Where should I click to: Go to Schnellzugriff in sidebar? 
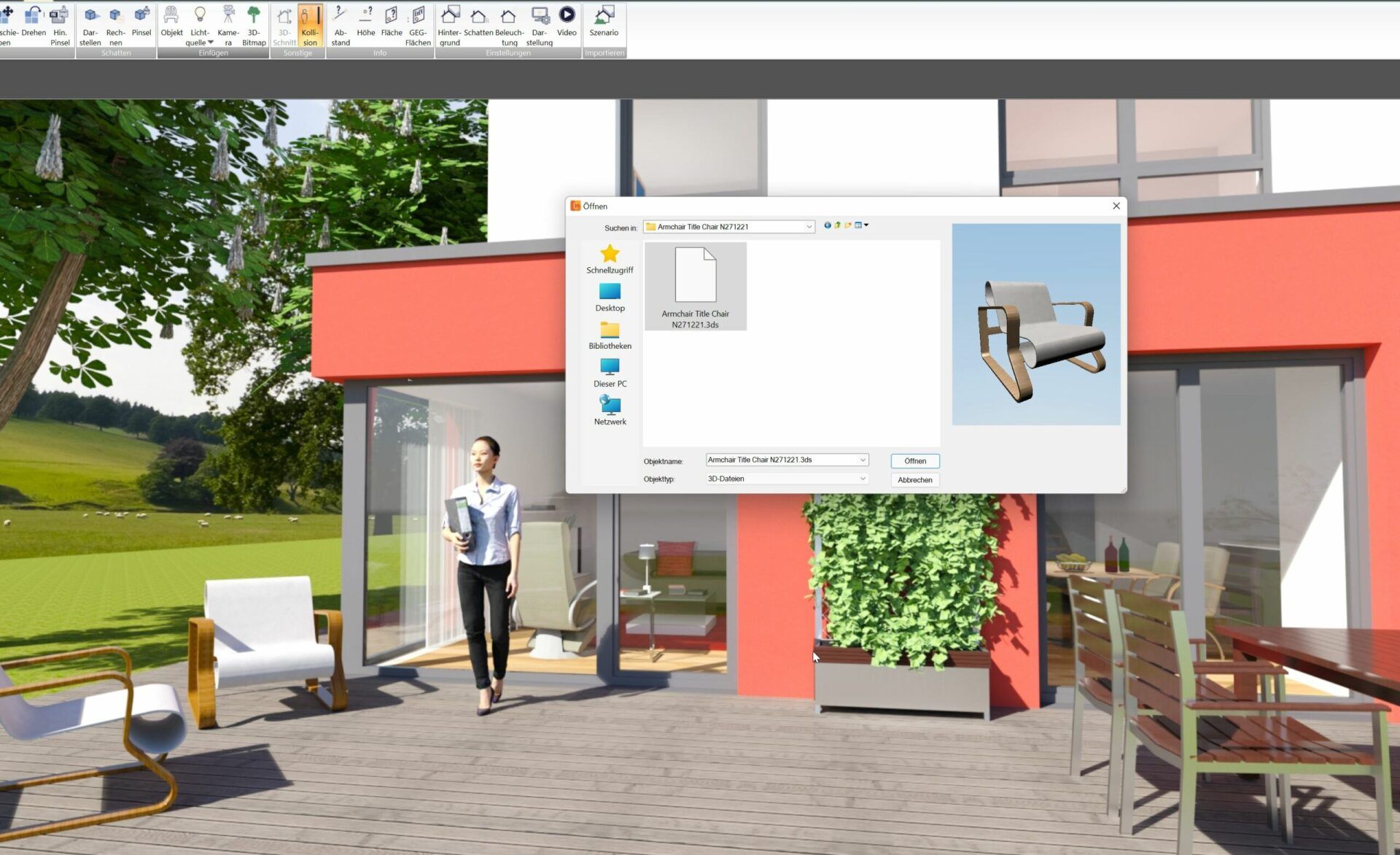coord(610,260)
